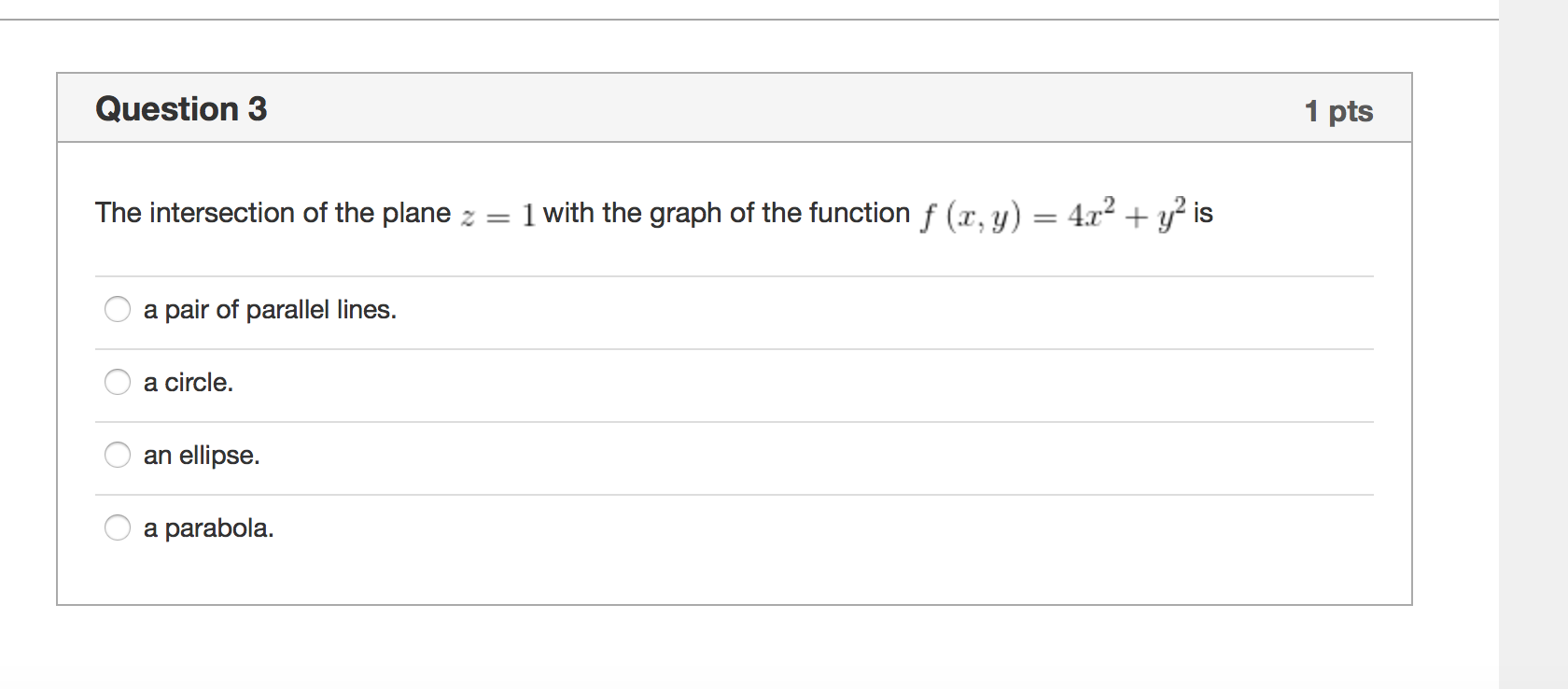Click the 'The intersection of the plane' text

tap(273, 213)
